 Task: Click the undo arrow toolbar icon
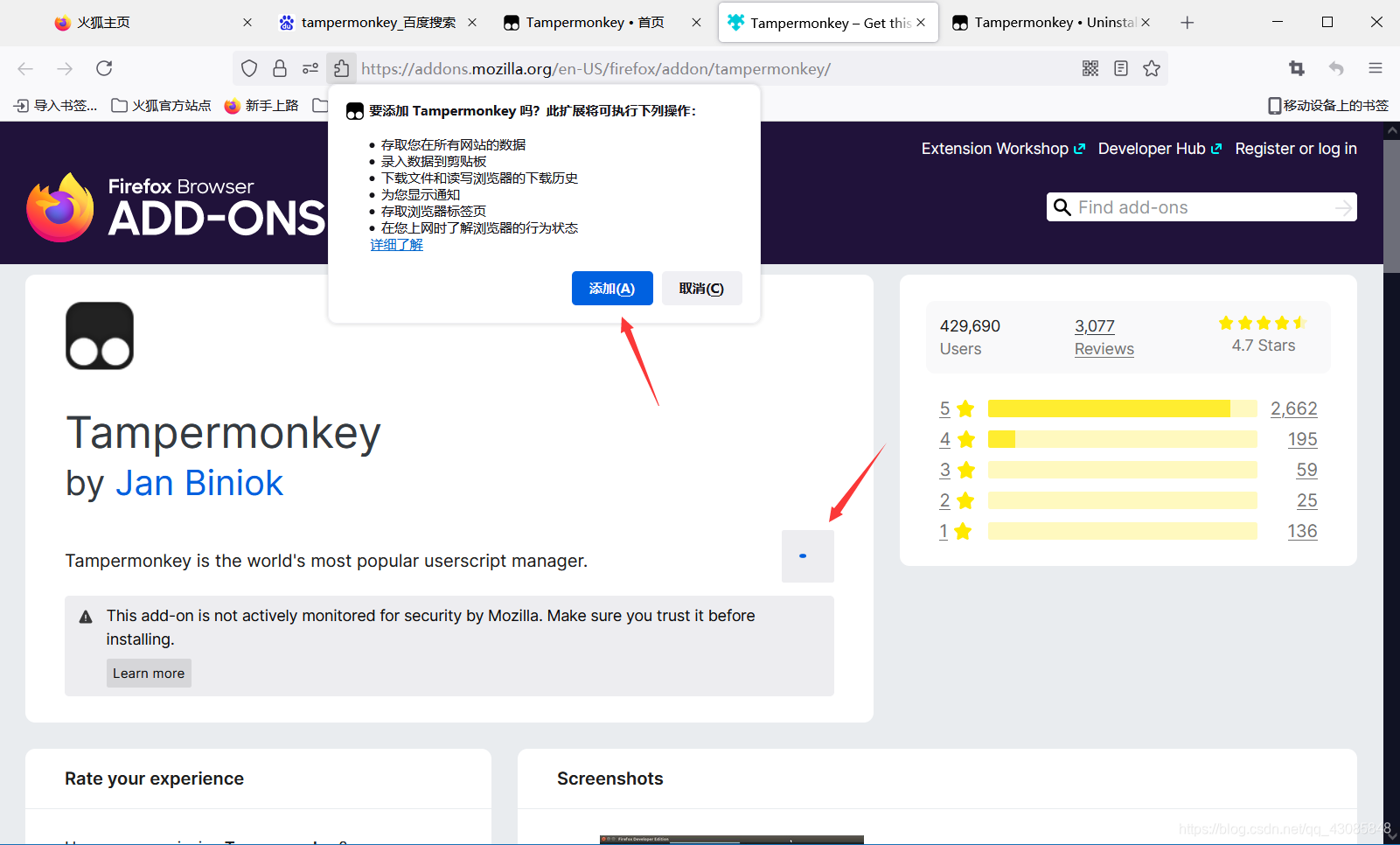[x=1336, y=68]
